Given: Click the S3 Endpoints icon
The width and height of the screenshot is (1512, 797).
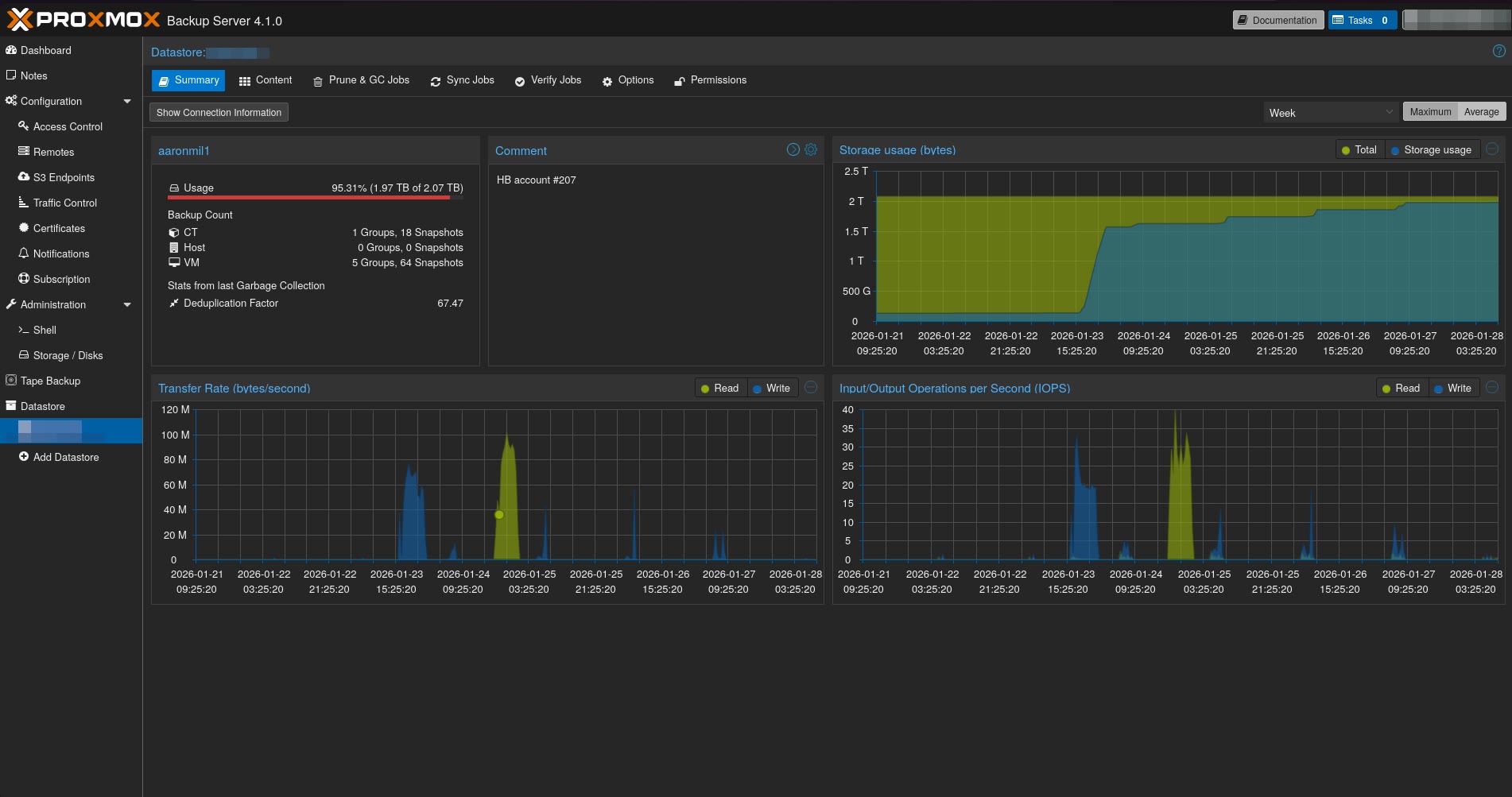Looking at the screenshot, I should click(x=23, y=177).
